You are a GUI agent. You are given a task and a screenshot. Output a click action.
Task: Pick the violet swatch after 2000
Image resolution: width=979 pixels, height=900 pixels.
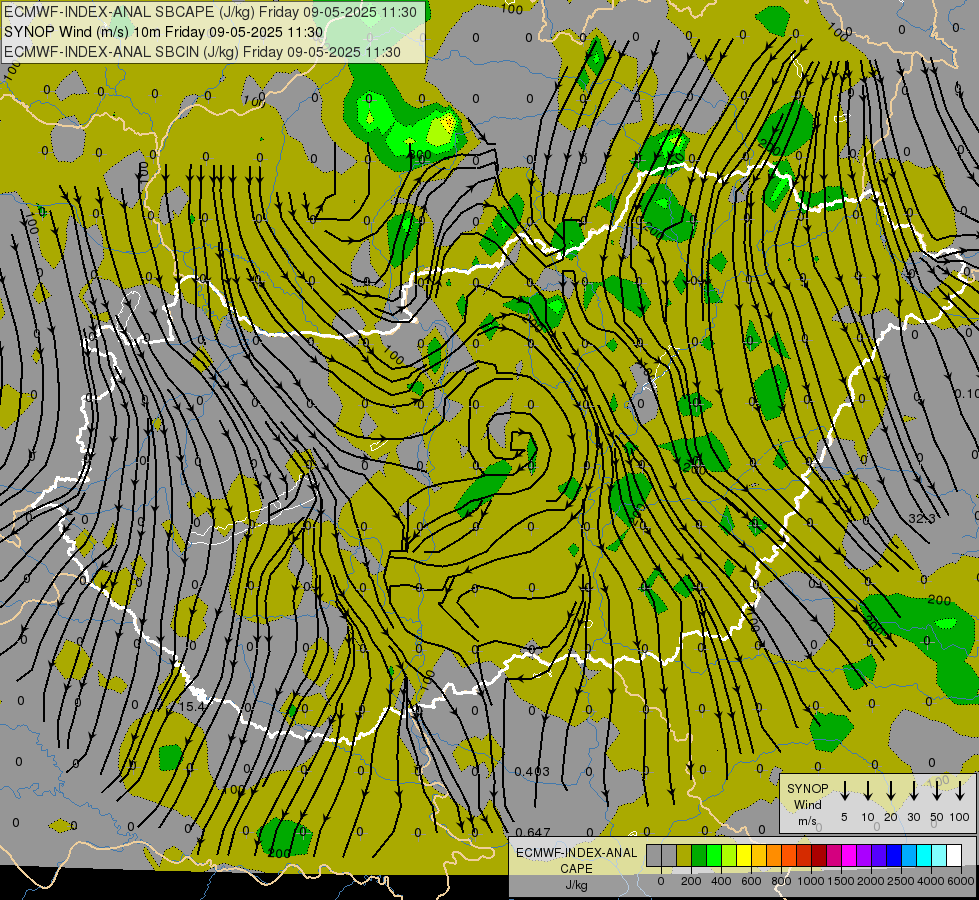[x=878, y=855]
